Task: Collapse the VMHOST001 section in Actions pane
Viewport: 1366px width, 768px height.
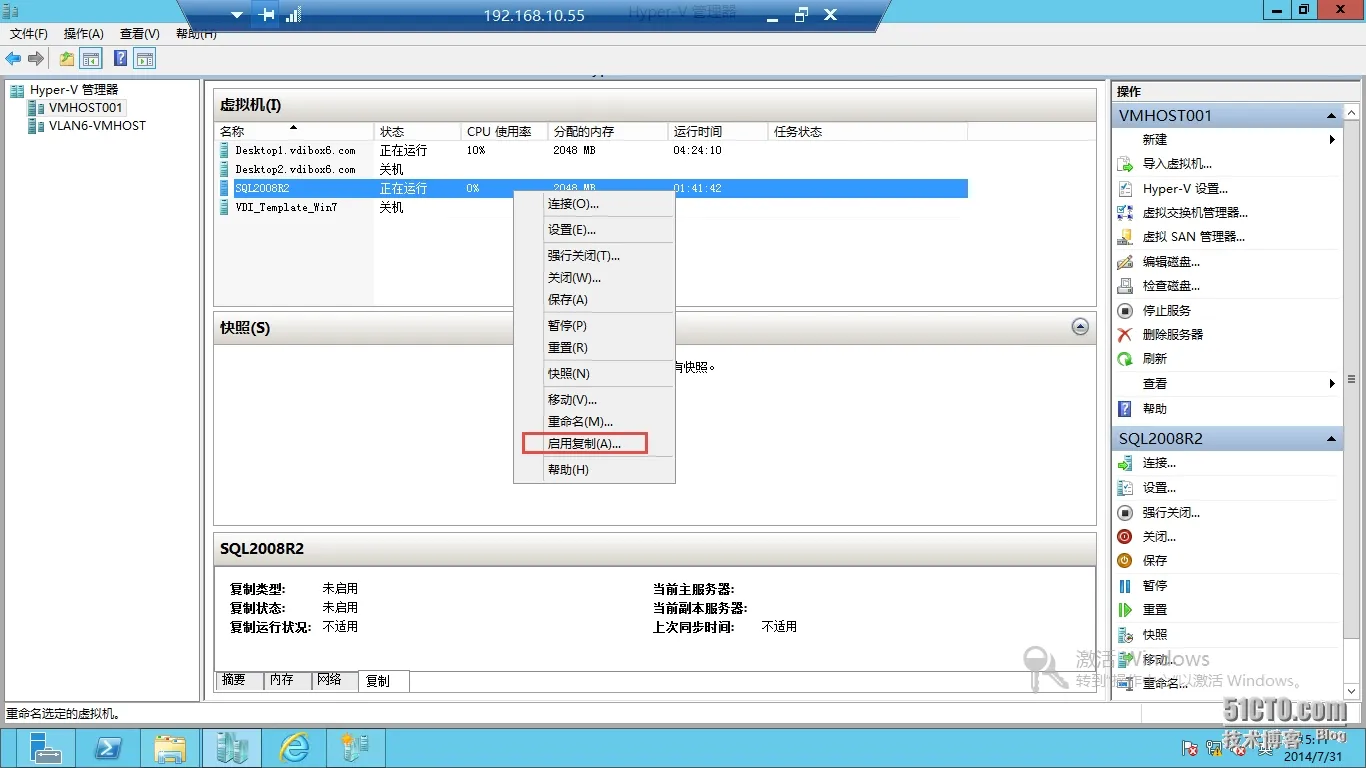Action: [x=1331, y=116]
